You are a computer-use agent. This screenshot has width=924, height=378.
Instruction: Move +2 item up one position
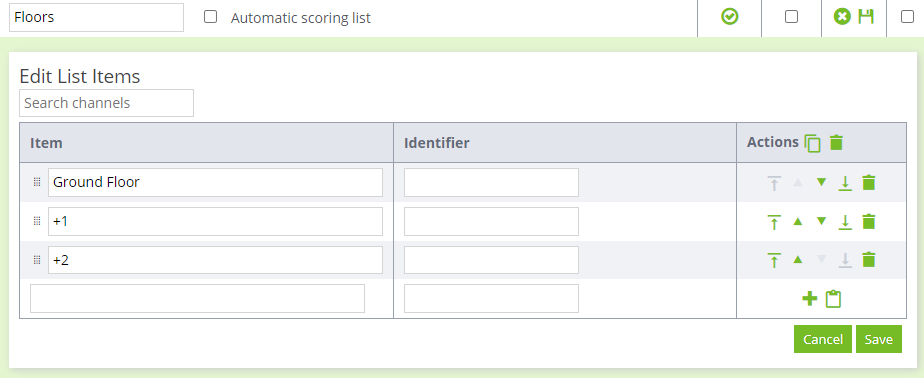coord(797,259)
